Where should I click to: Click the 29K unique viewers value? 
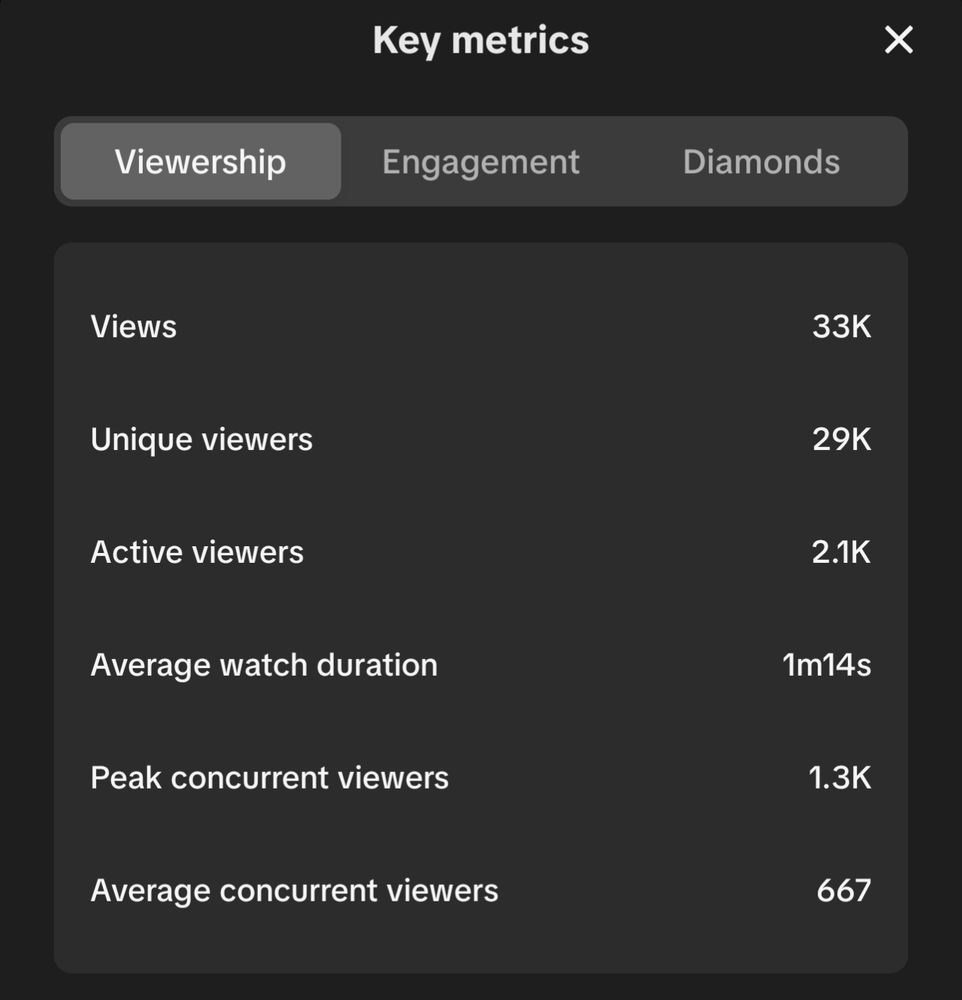[x=841, y=440]
